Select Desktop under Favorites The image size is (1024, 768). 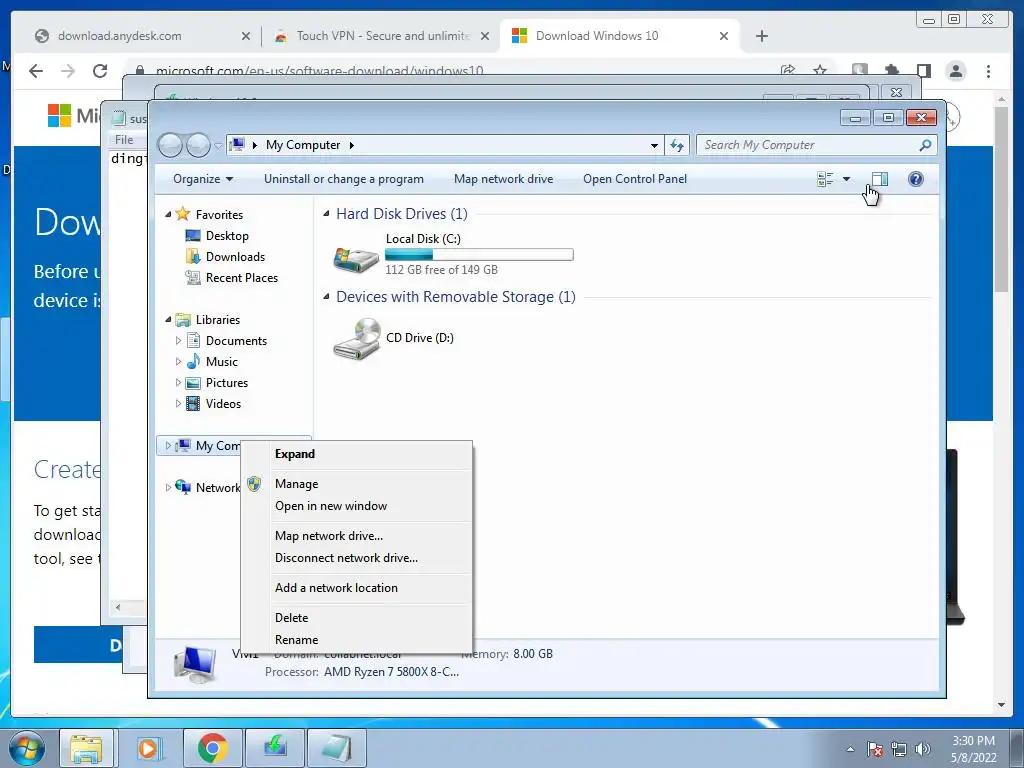click(227, 236)
